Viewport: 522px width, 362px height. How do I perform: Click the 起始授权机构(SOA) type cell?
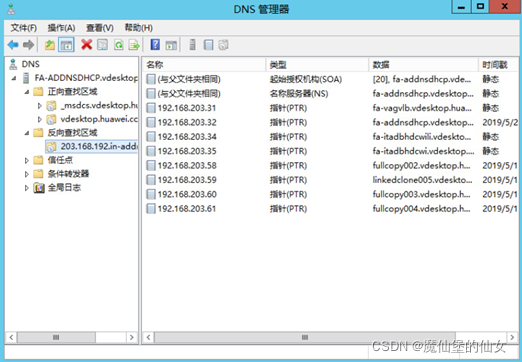pyautogui.click(x=306, y=79)
